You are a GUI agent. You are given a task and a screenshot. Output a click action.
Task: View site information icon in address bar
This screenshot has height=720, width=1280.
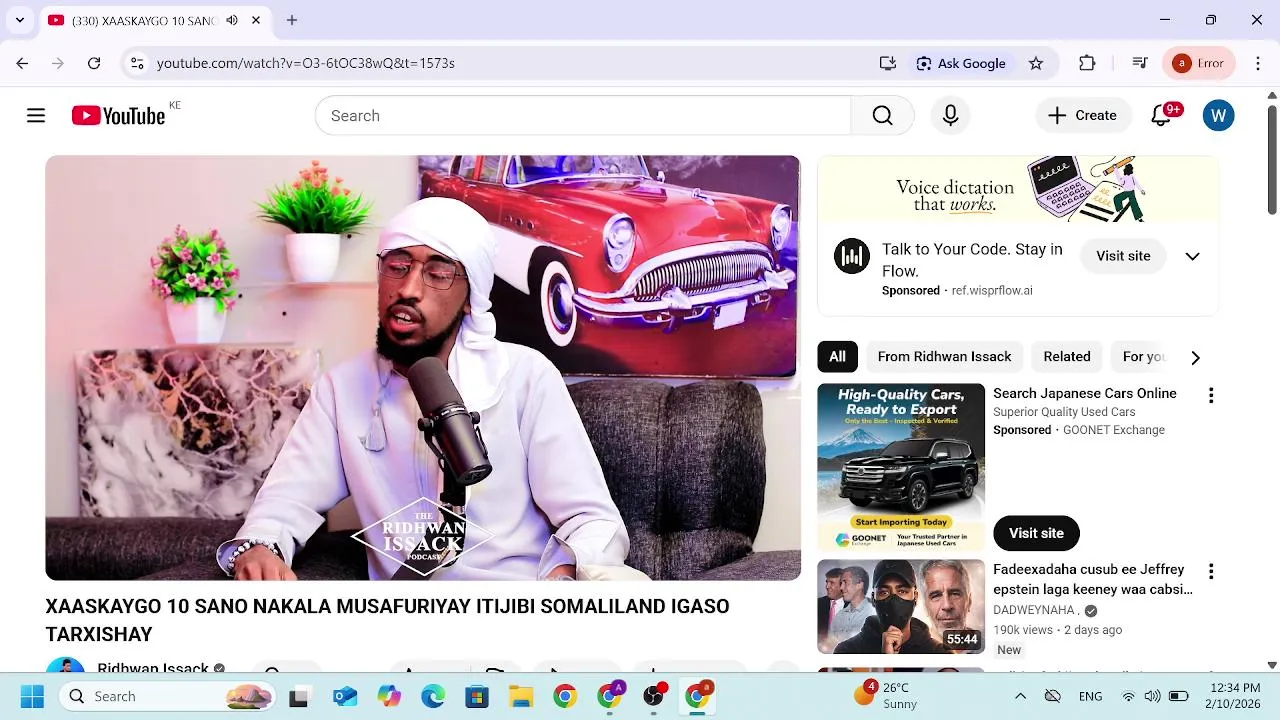[137, 63]
